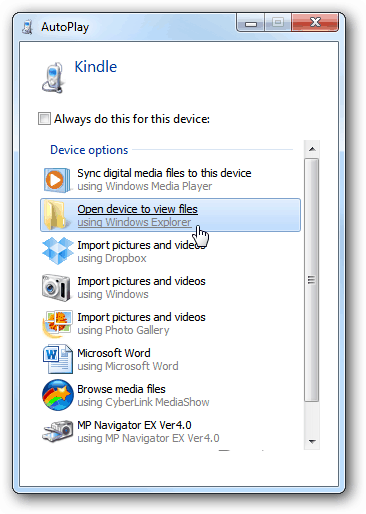The image size is (366, 514).
Task: Click the camera icon for Windows import
Action: point(56,288)
